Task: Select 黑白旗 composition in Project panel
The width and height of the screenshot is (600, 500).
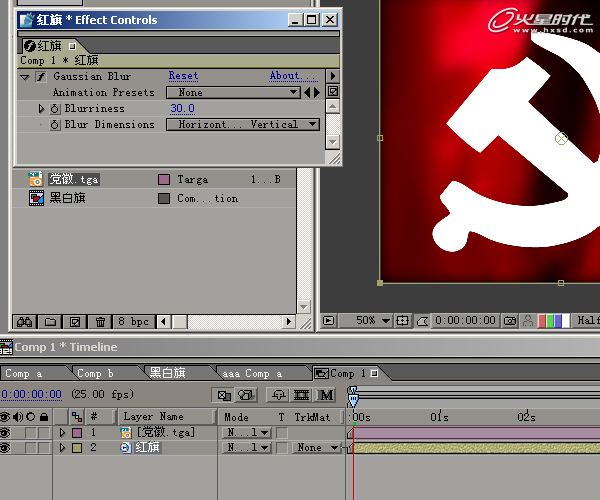Action: click(x=67, y=198)
